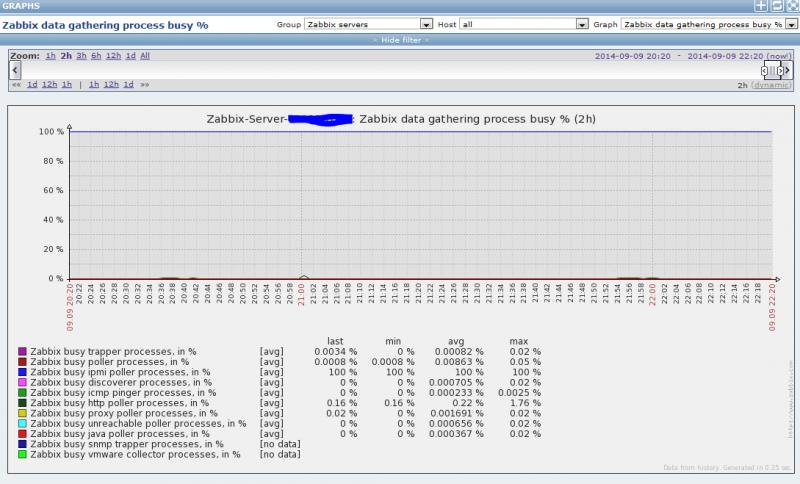Screen dimensions: 800x484
Task: Click the 21:00 time label on the graph axis
Action: pyautogui.click(x=301, y=294)
